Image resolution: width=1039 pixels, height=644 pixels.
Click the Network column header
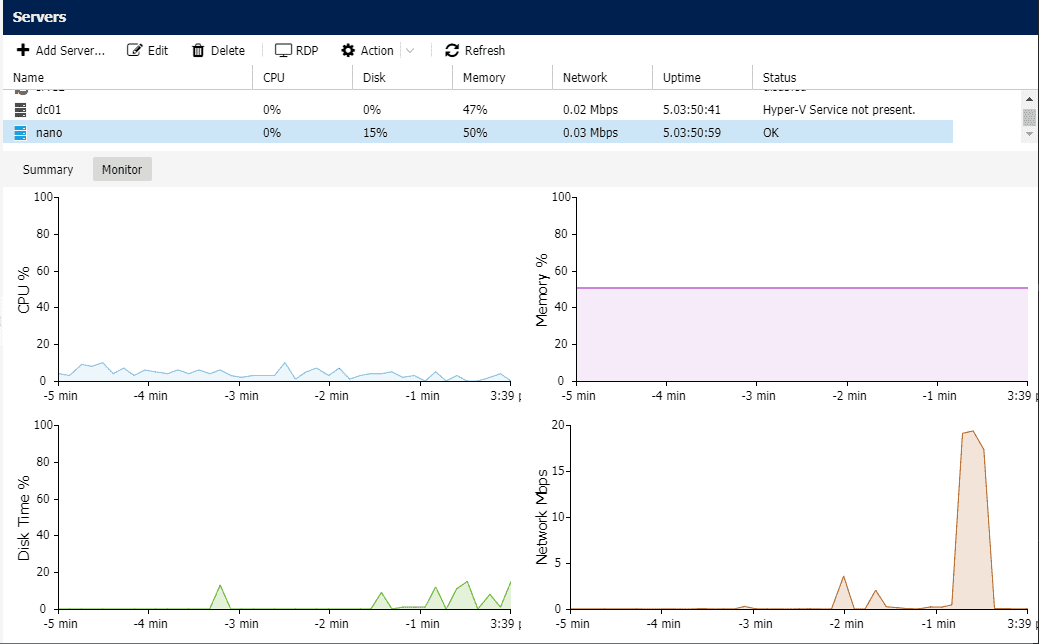(585, 77)
